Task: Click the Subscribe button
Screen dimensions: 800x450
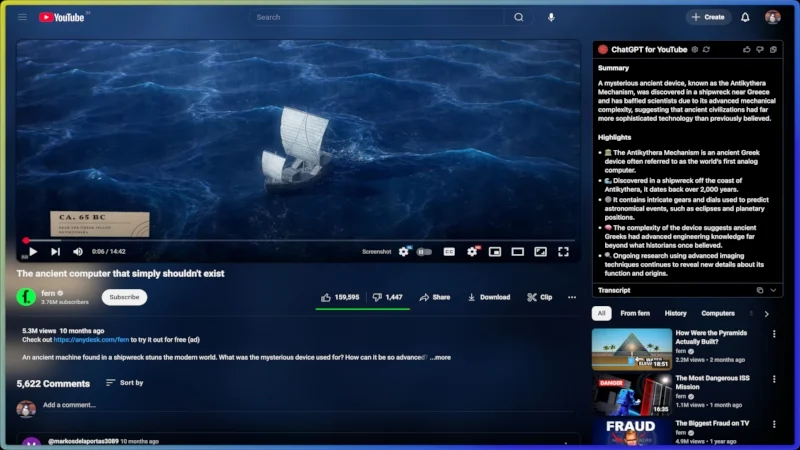Action: click(124, 297)
